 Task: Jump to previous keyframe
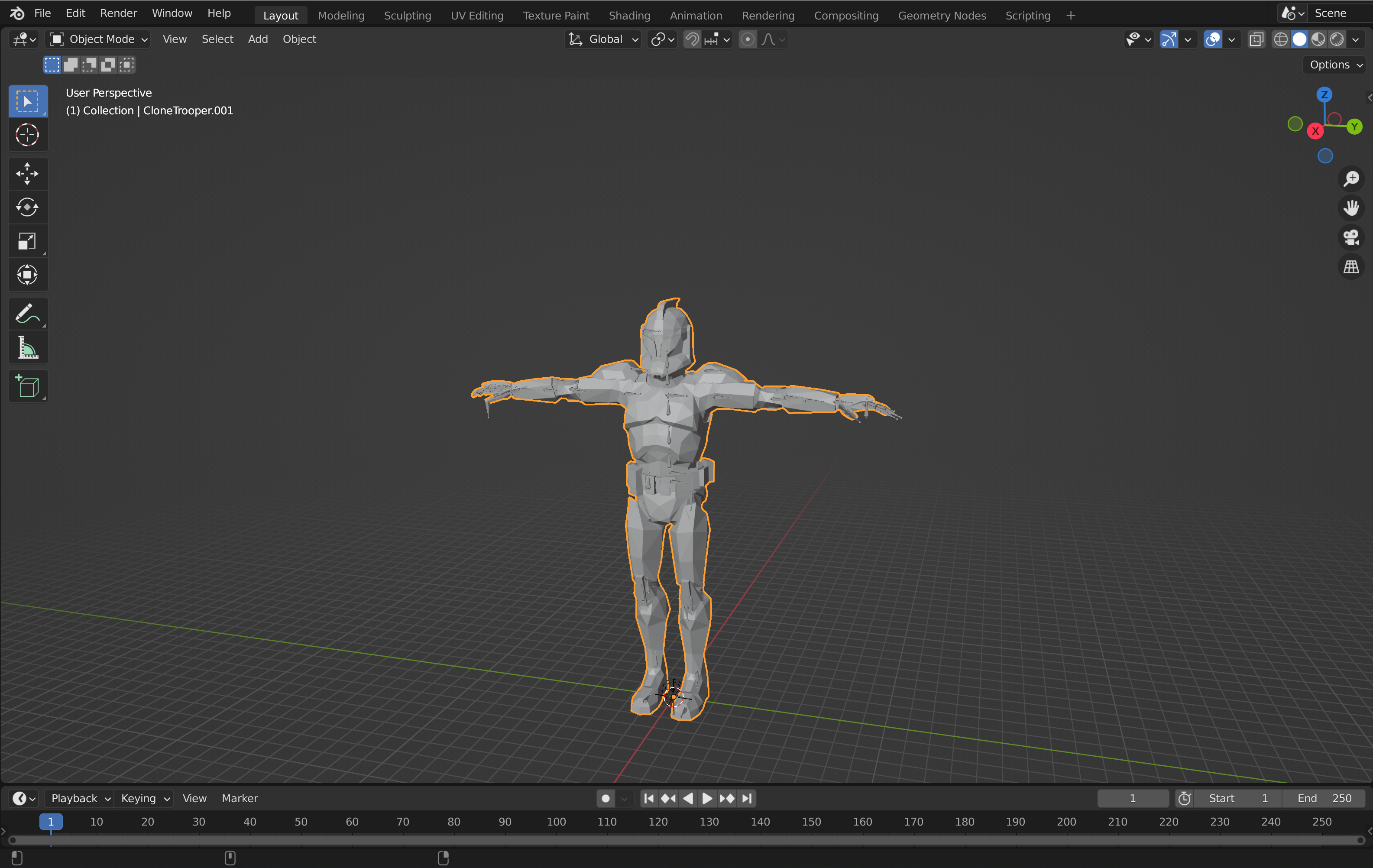tap(668, 798)
